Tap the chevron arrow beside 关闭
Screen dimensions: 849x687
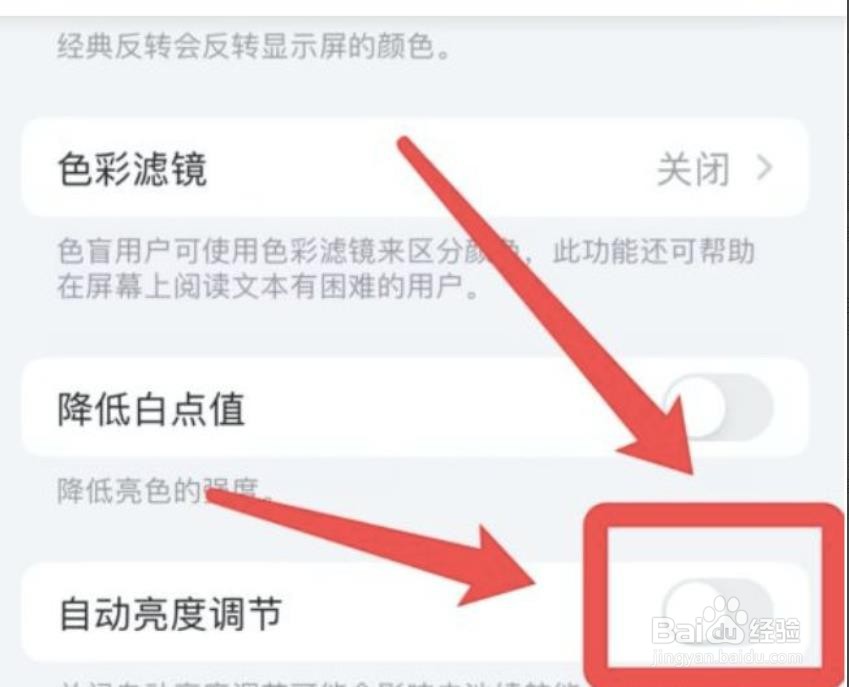click(x=764, y=168)
